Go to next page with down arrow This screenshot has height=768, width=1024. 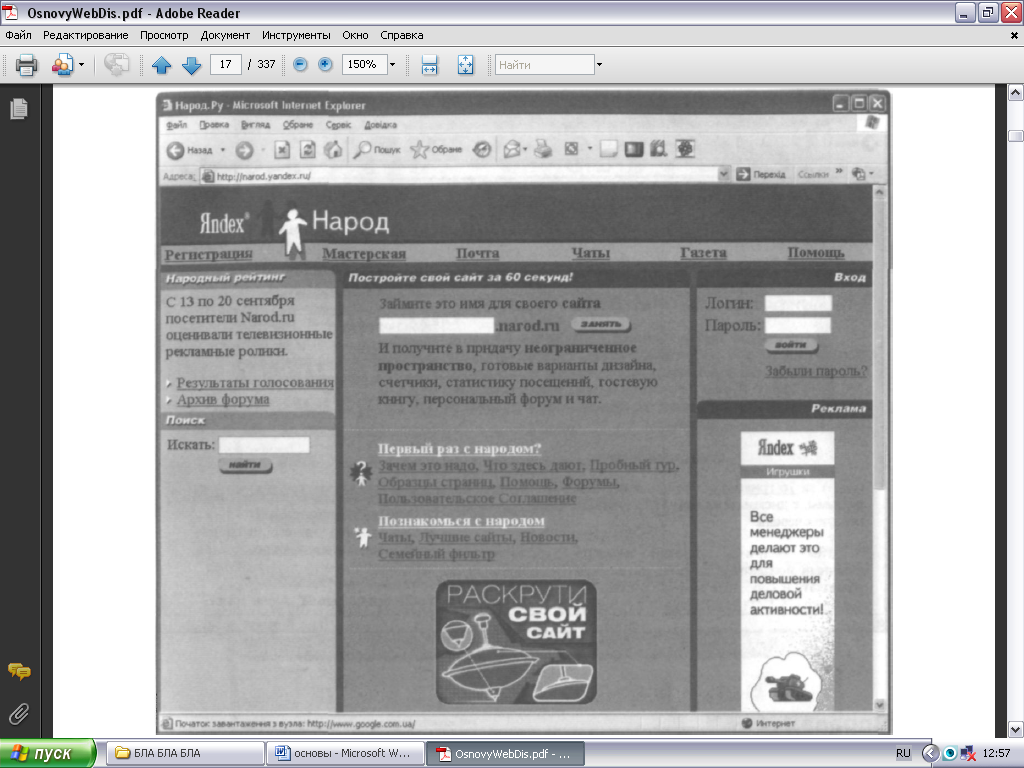[x=191, y=65]
